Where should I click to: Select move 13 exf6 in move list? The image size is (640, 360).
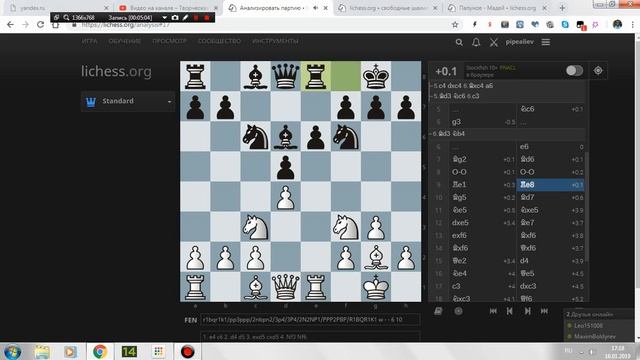482,235
